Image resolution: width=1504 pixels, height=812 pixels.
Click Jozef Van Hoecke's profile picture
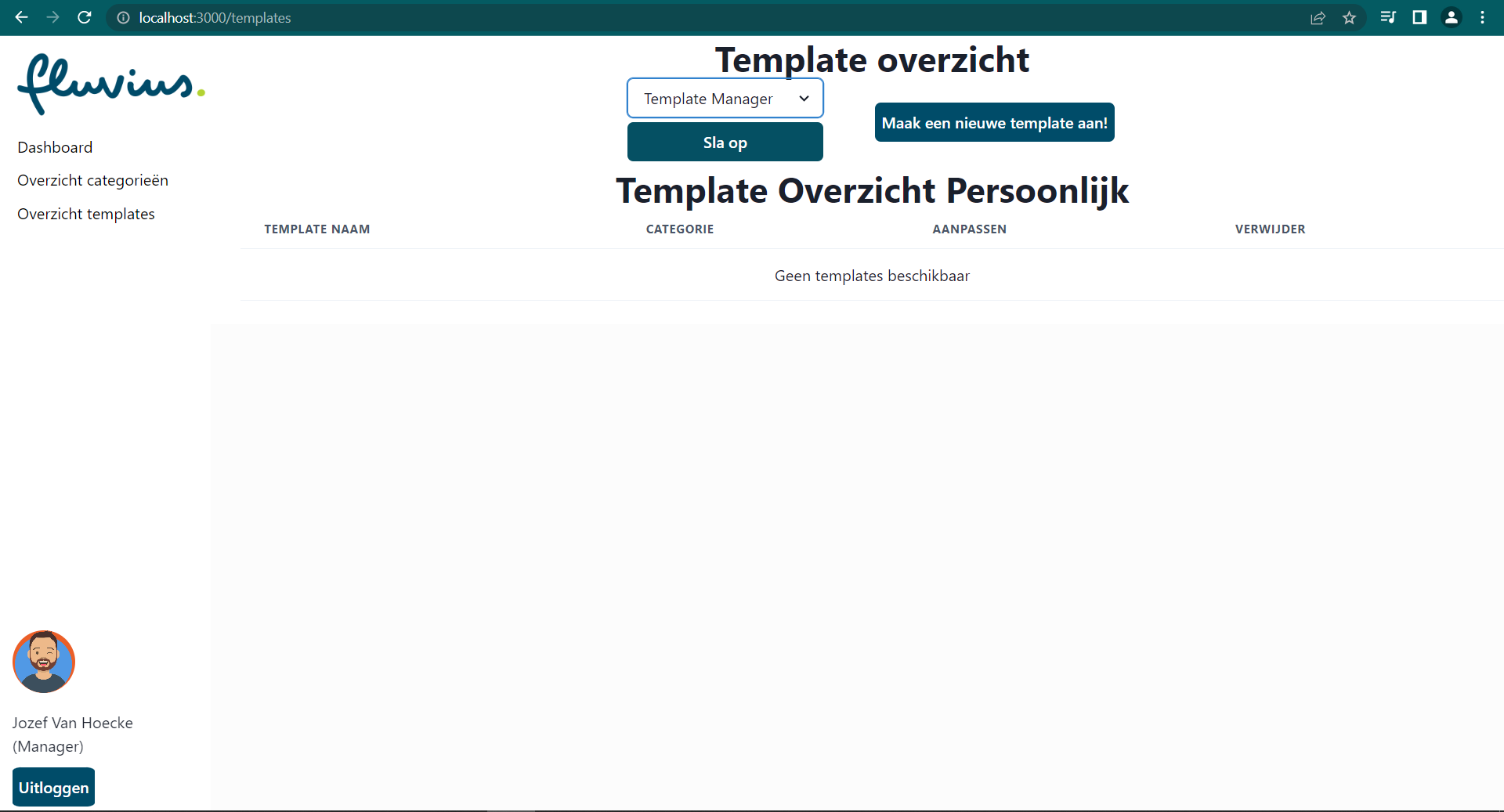click(x=44, y=662)
